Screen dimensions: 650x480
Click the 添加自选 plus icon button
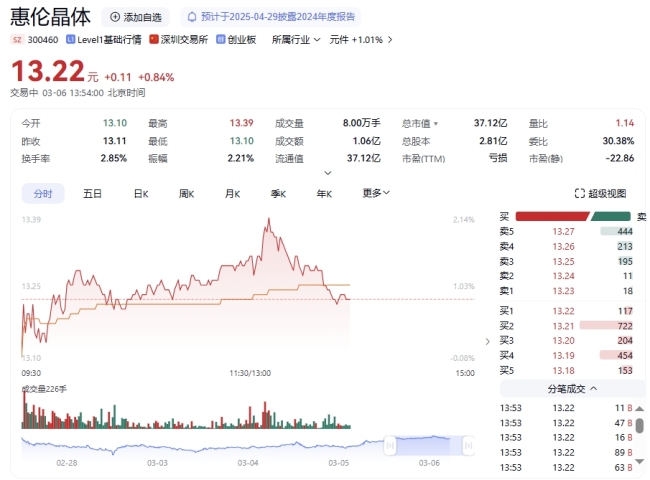(135, 17)
